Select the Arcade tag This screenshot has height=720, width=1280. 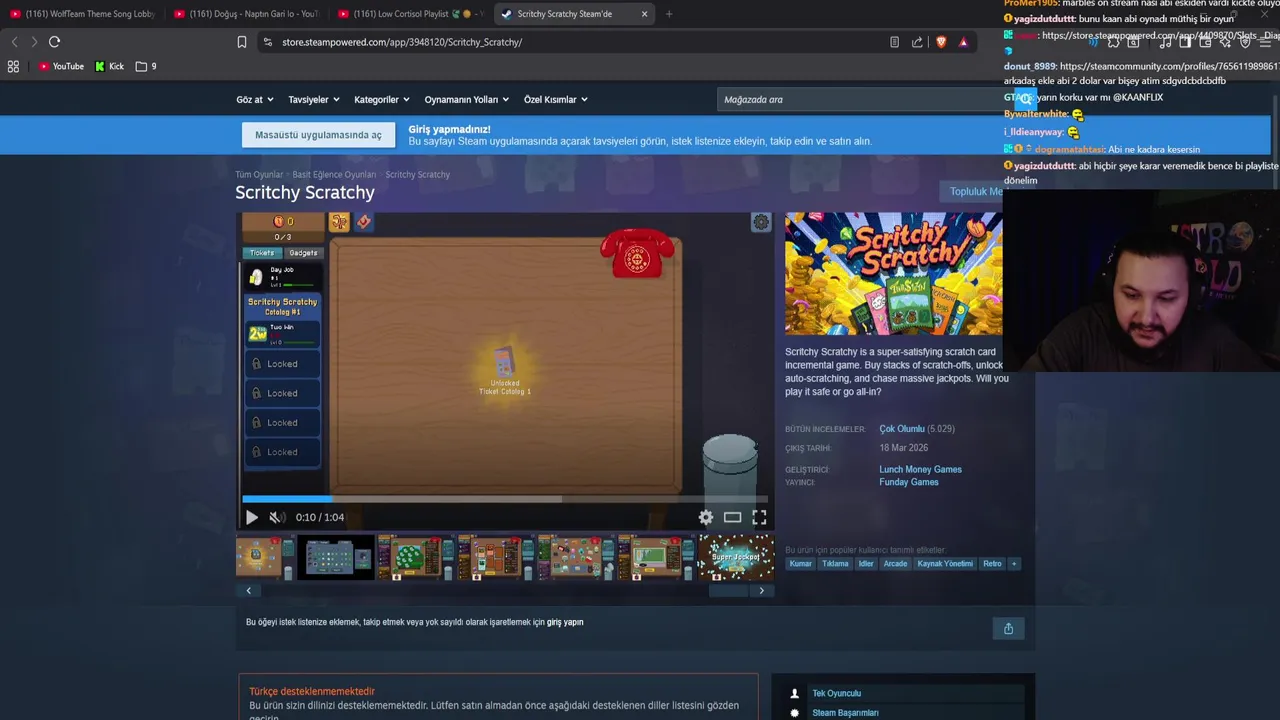tap(895, 564)
